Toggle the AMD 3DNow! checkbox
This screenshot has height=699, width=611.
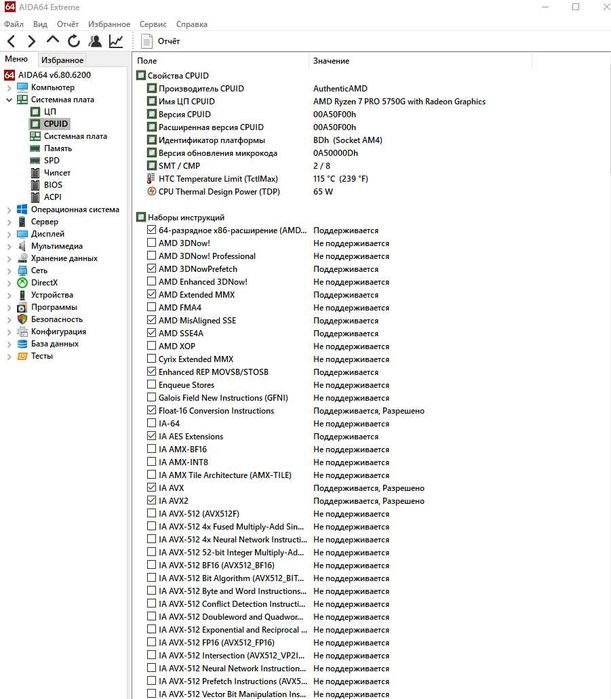click(152, 243)
